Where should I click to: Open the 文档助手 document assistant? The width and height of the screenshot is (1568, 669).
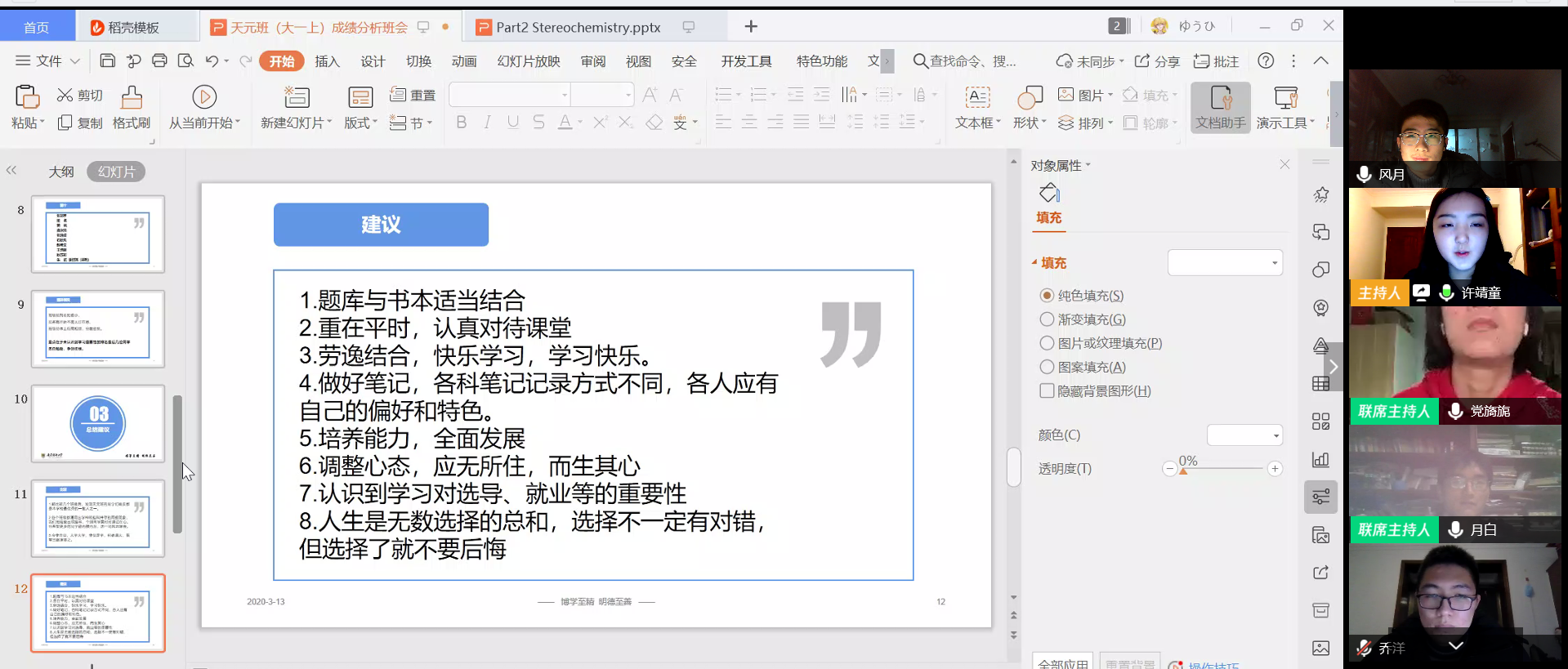click(1220, 106)
